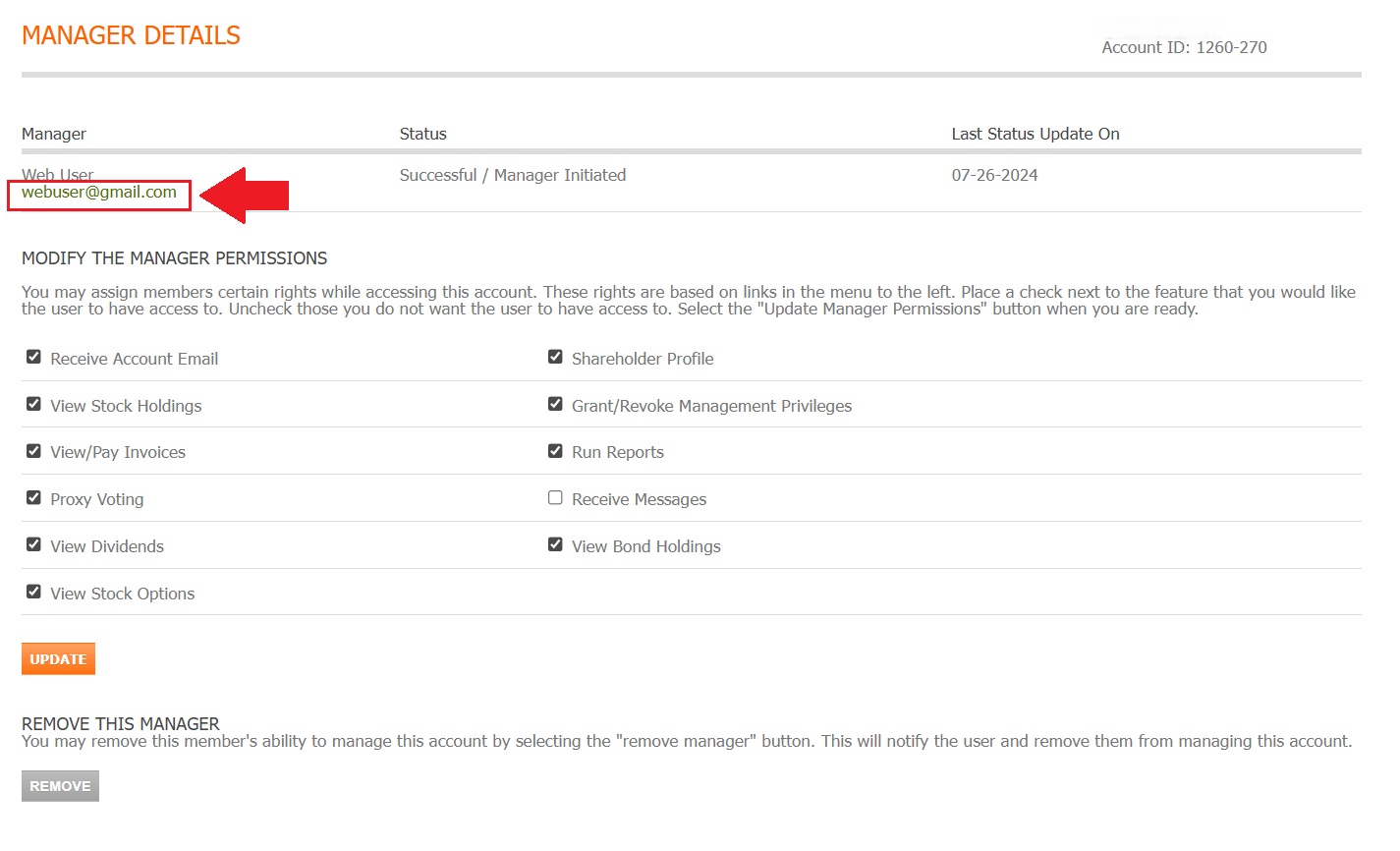Disable the Shareholder Profile permission
This screenshot has width=1400, height=851.
click(x=555, y=358)
